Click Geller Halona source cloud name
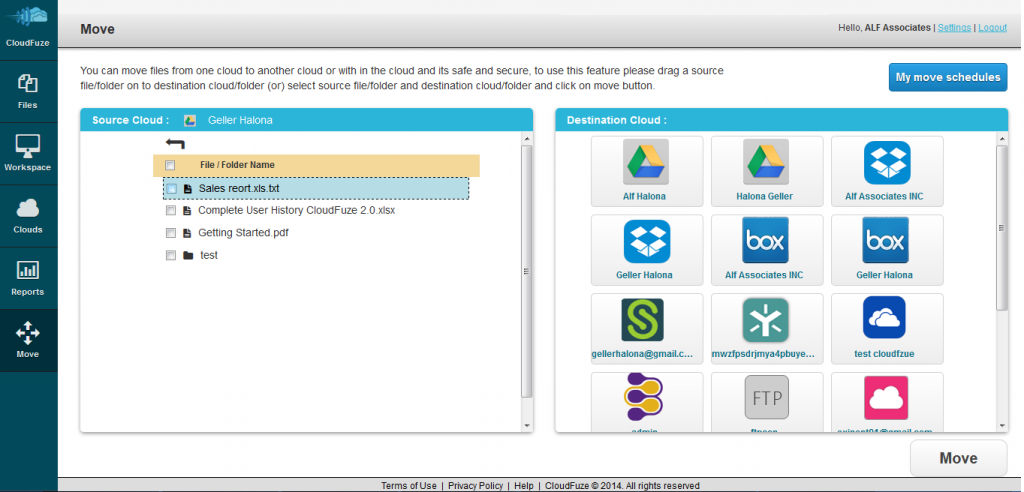Screen dimensions: 1024x492 click(240, 120)
